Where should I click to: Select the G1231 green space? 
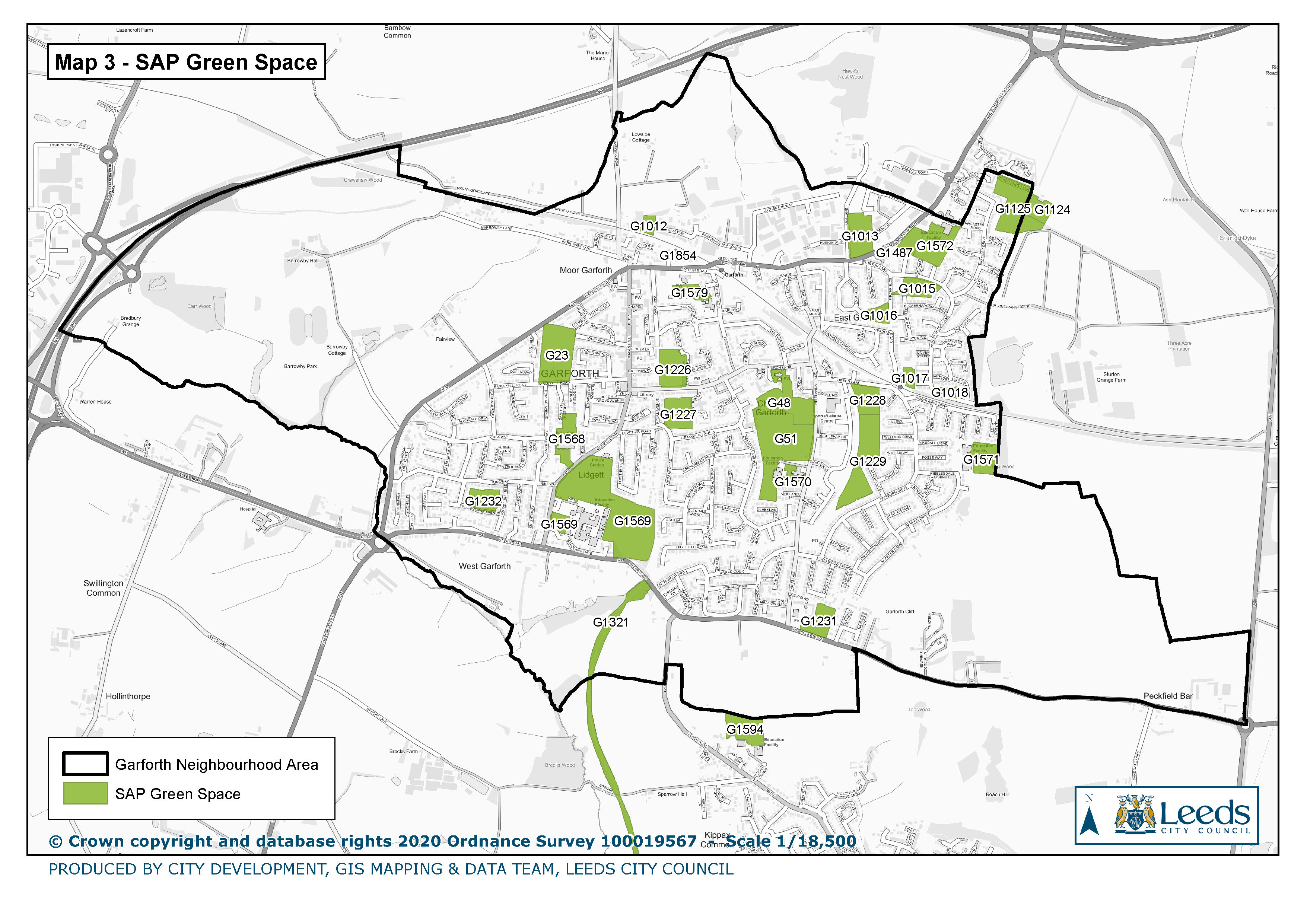point(818,621)
